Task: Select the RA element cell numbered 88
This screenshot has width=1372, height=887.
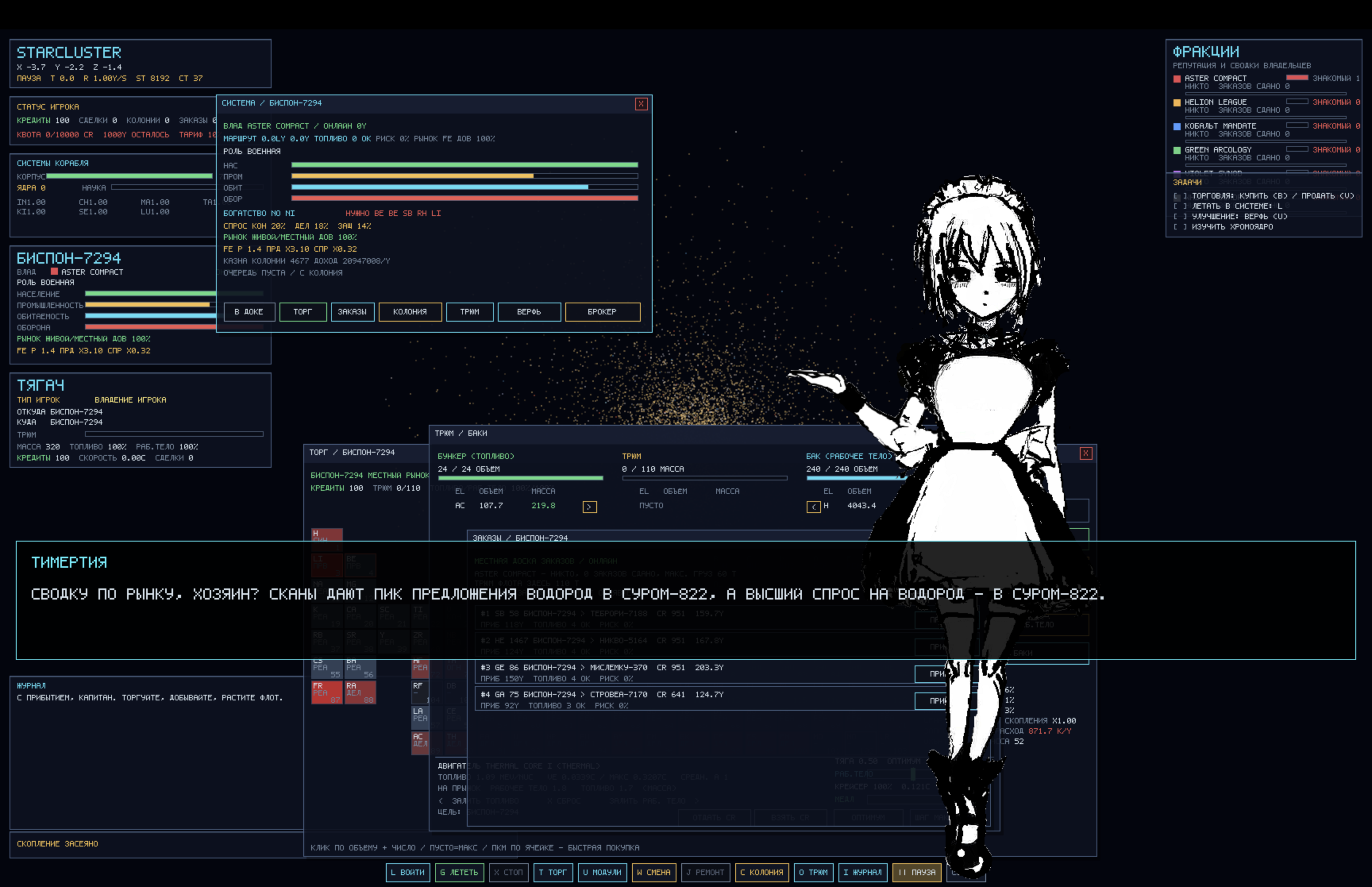Action: click(360, 692)
